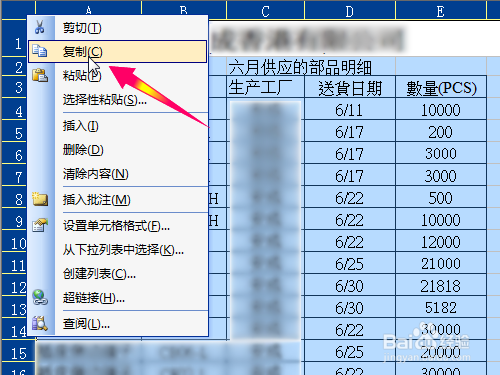Choose 插入批注(M) menu entry
The height and width of the screenshot is (375, 500).
[118, 200]
